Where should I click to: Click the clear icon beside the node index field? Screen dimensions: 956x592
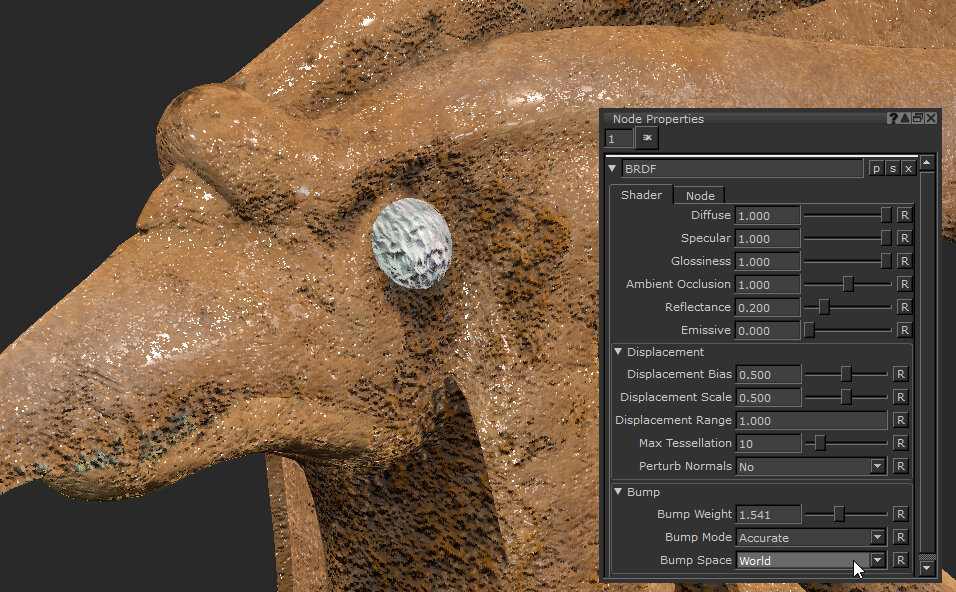(645, 138)
